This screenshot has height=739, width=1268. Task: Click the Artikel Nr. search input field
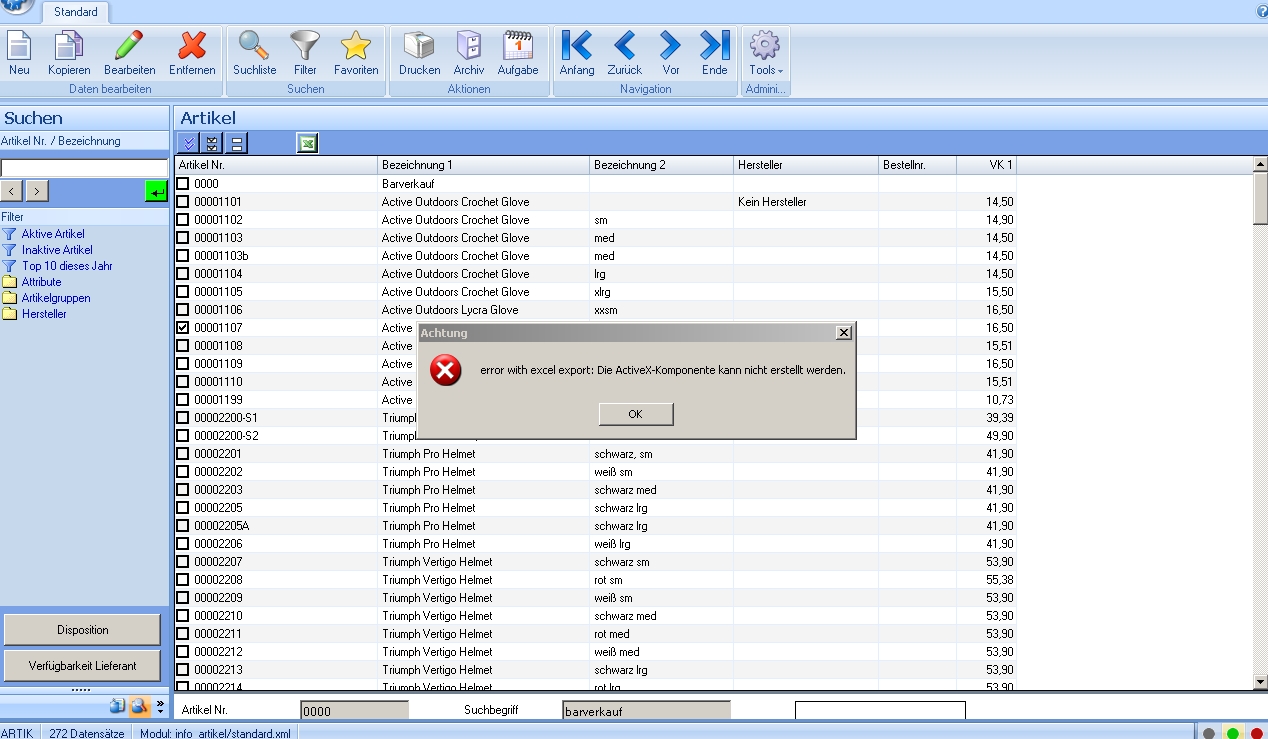pos(84,168)
